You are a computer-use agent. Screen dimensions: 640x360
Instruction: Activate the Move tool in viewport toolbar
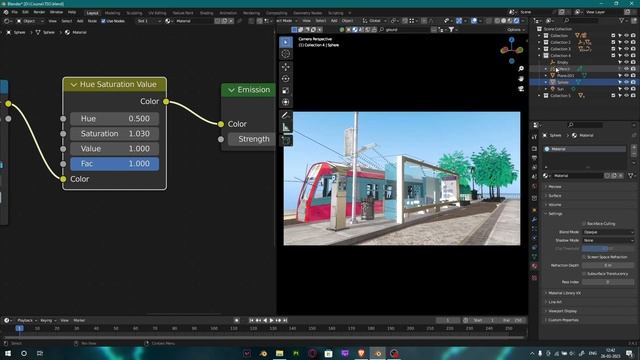(x=286, y=67)
